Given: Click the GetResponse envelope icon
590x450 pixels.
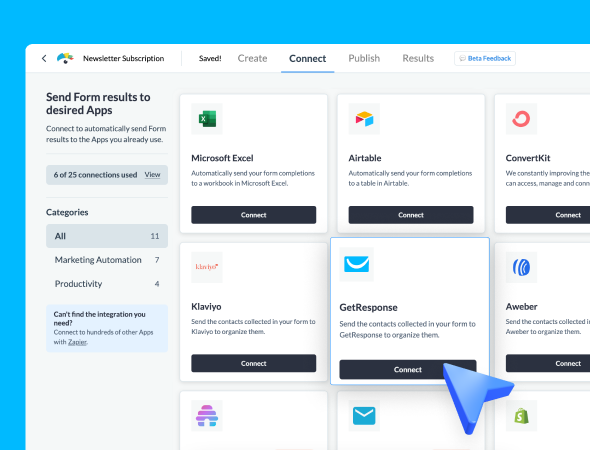Looking at the screenshot, I should [357, 264].
